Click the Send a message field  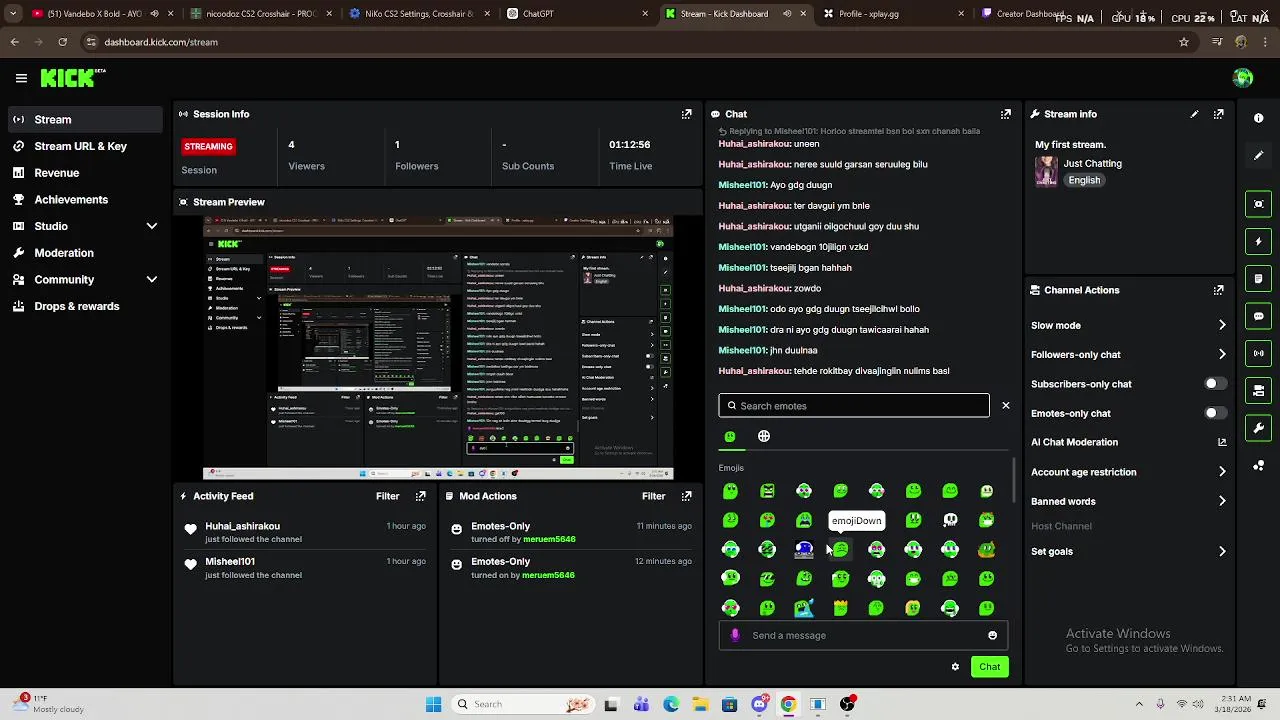pyautogui.click(x=863, y=635)
